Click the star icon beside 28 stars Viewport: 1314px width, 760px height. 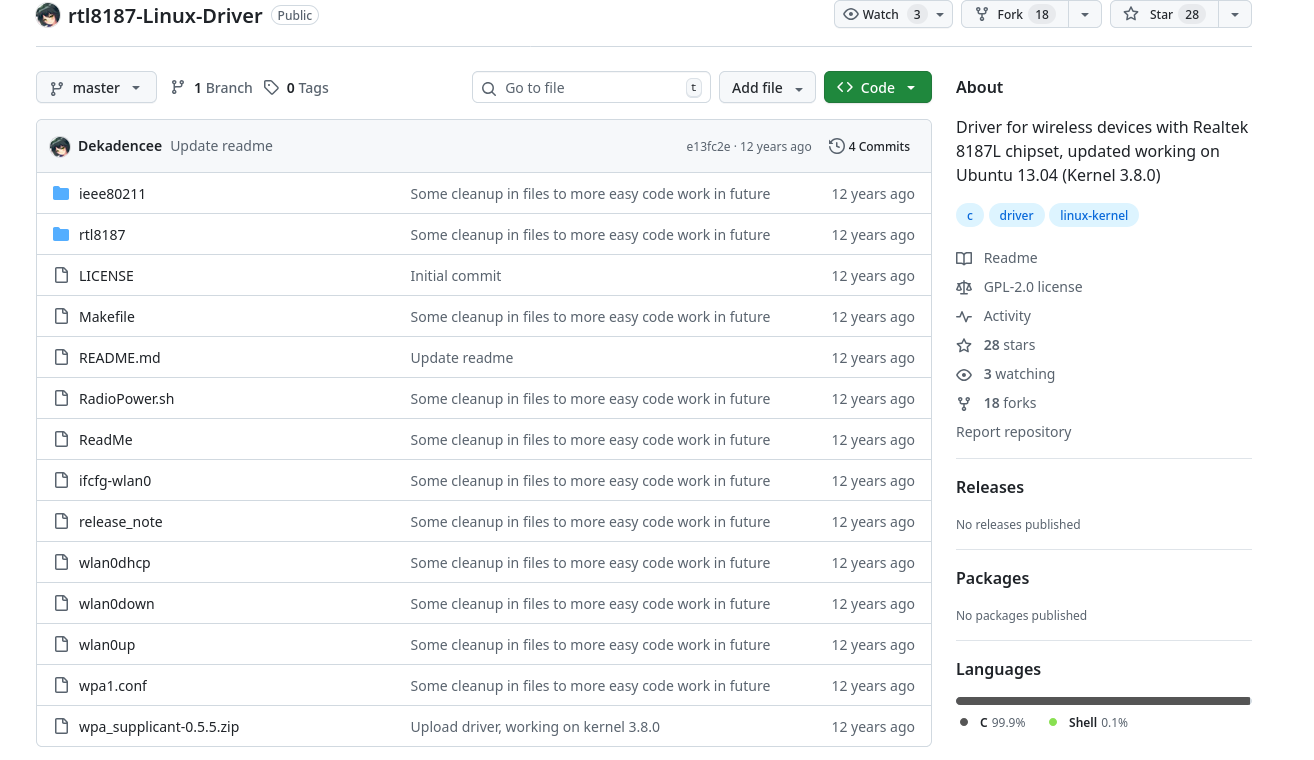coord(964,345)
